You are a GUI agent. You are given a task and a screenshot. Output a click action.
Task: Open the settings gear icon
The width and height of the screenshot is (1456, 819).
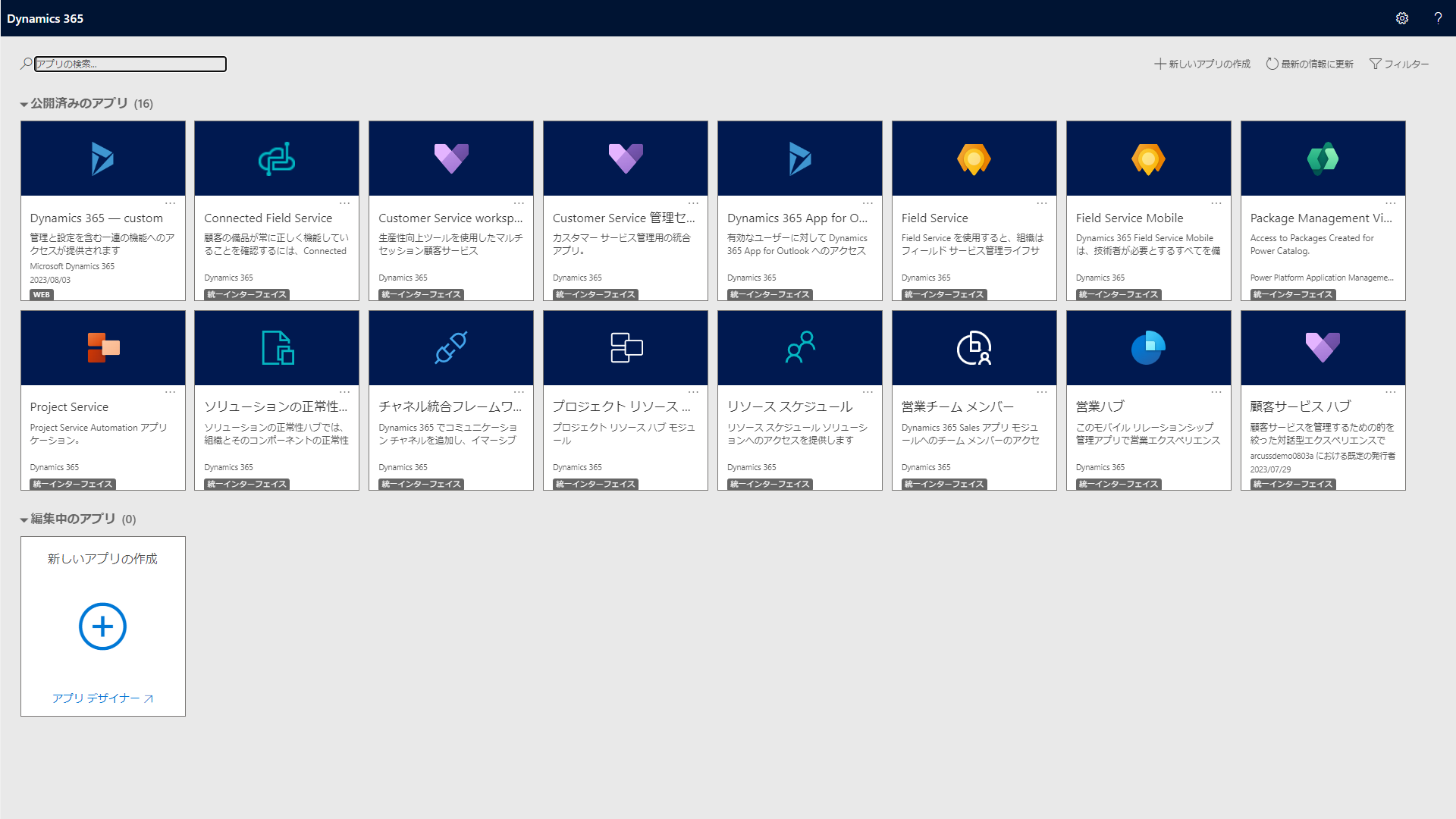click(1402, 18)
